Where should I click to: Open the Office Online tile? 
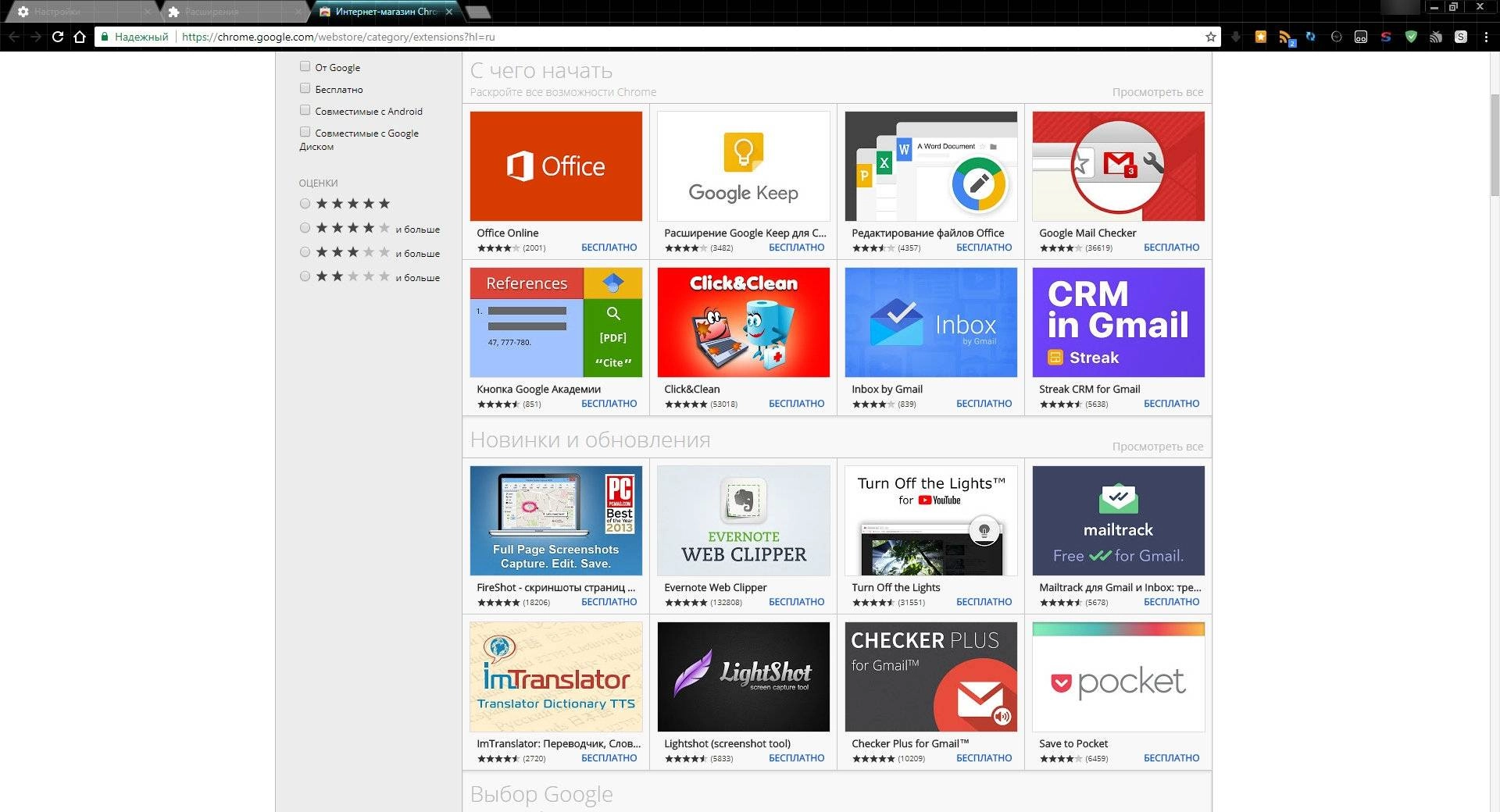coord(556,166)
